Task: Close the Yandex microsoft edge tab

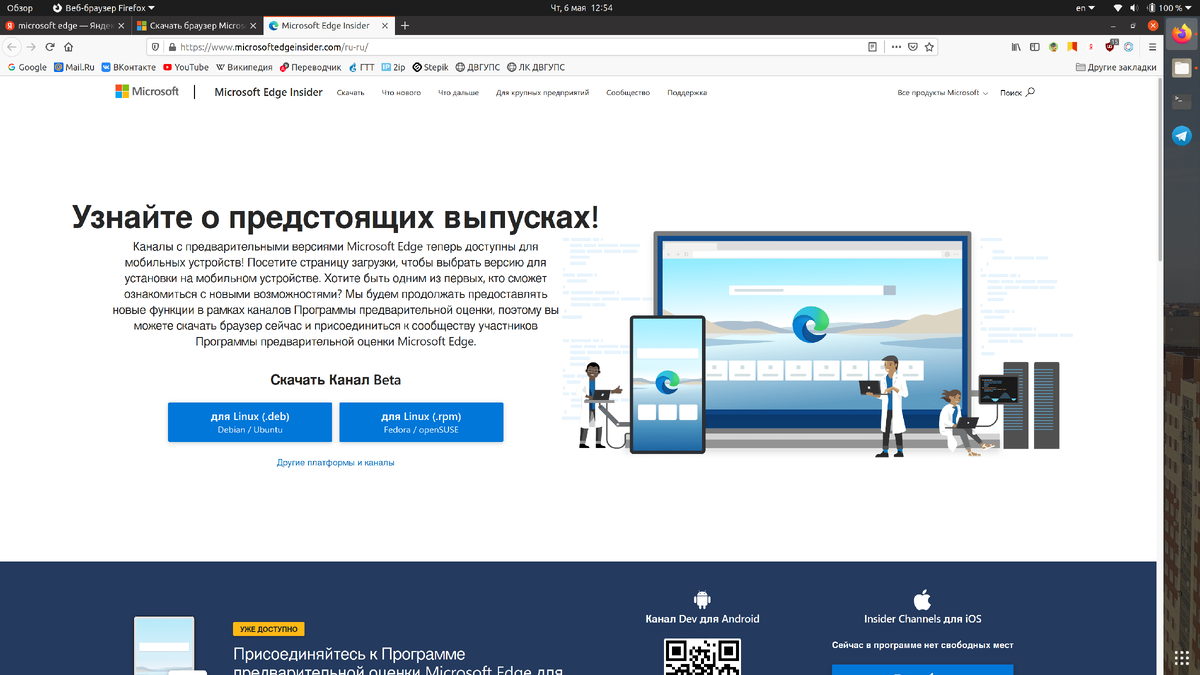Action: (x=122, y=25)
